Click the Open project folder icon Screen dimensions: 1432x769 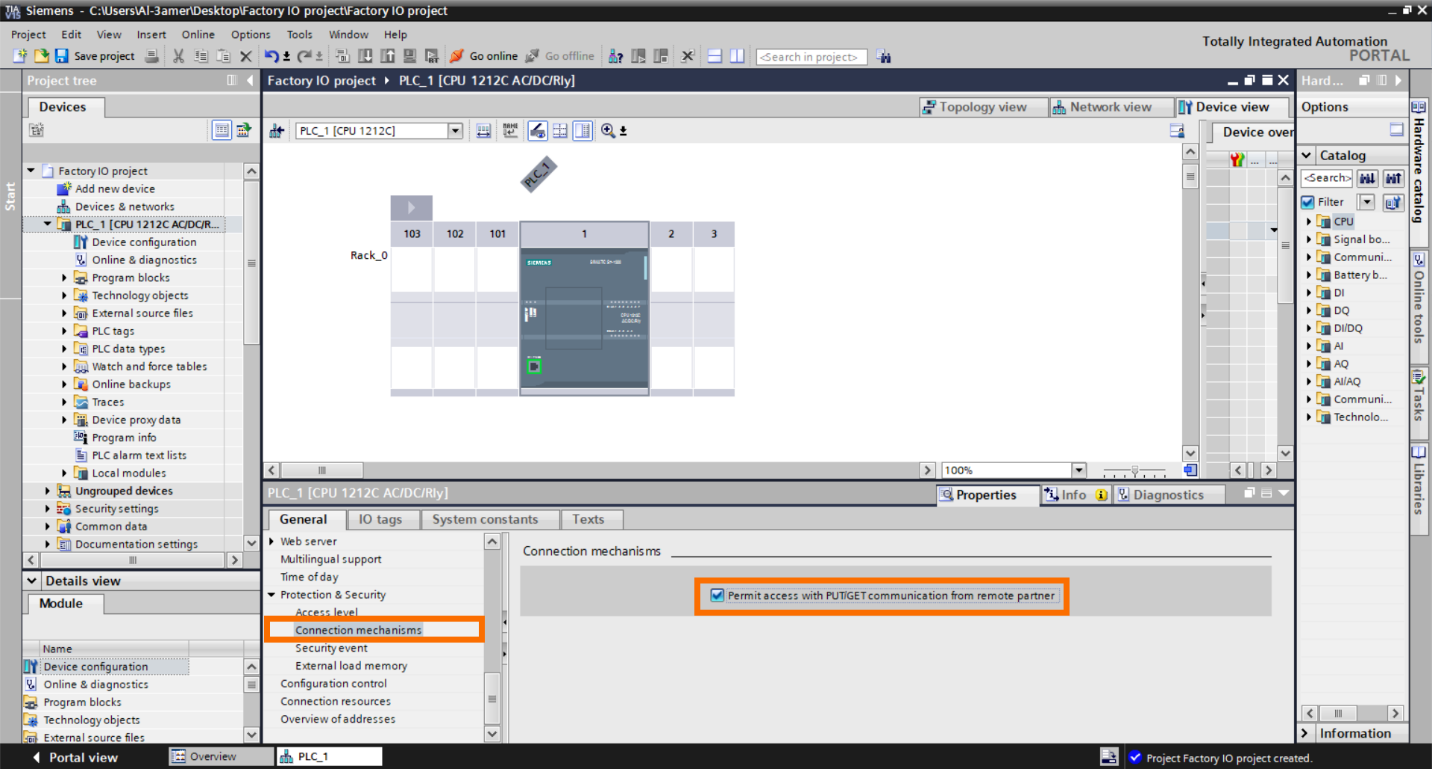pos(42,57)
